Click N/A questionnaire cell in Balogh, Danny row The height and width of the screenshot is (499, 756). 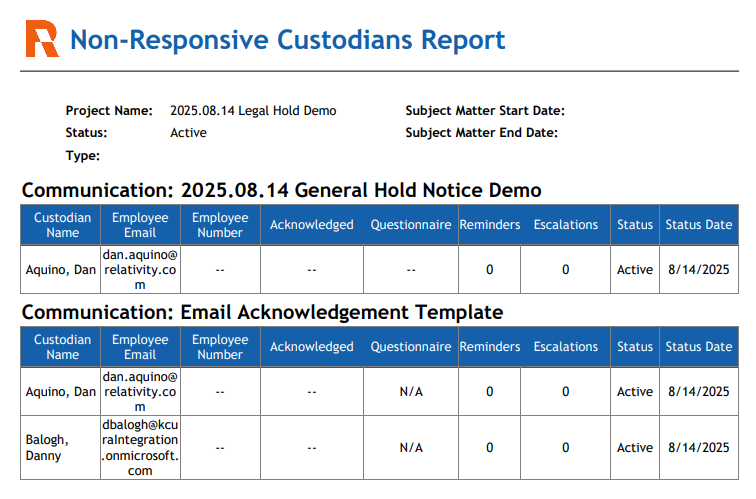pos(411,447)
